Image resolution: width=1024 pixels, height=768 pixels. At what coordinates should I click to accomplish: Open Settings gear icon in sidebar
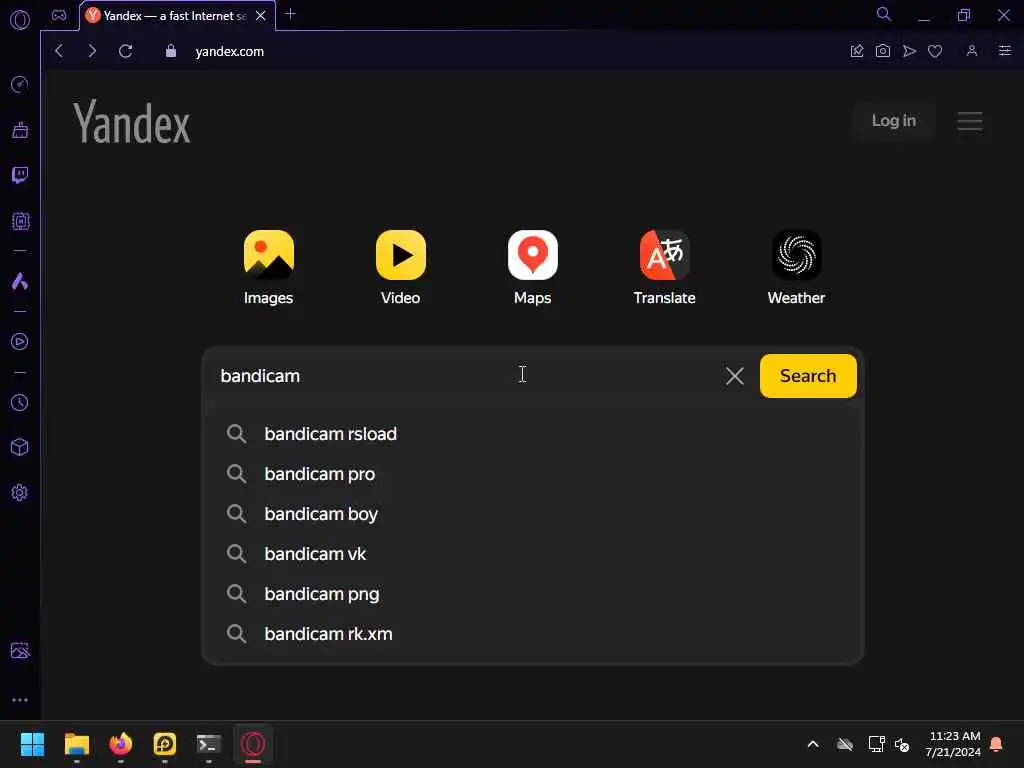click(20, 492)
